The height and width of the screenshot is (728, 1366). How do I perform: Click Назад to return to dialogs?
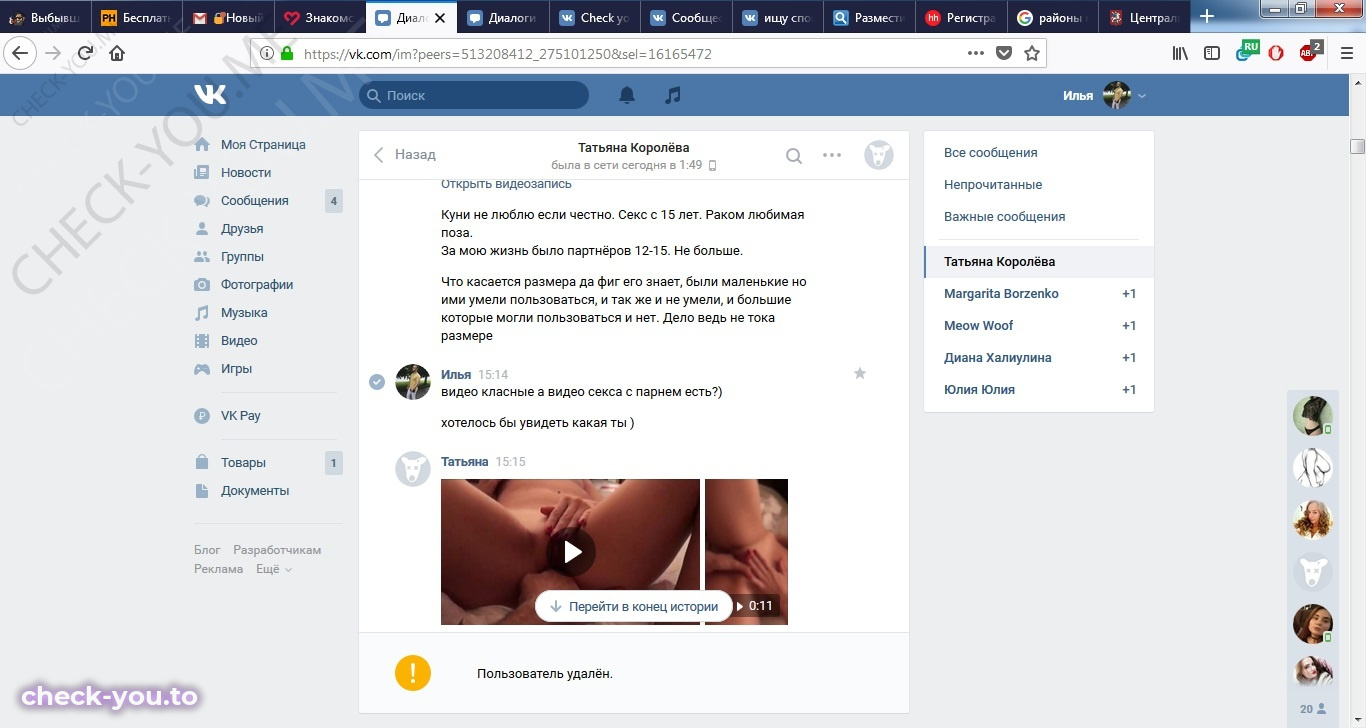click(x=404, y=155)
